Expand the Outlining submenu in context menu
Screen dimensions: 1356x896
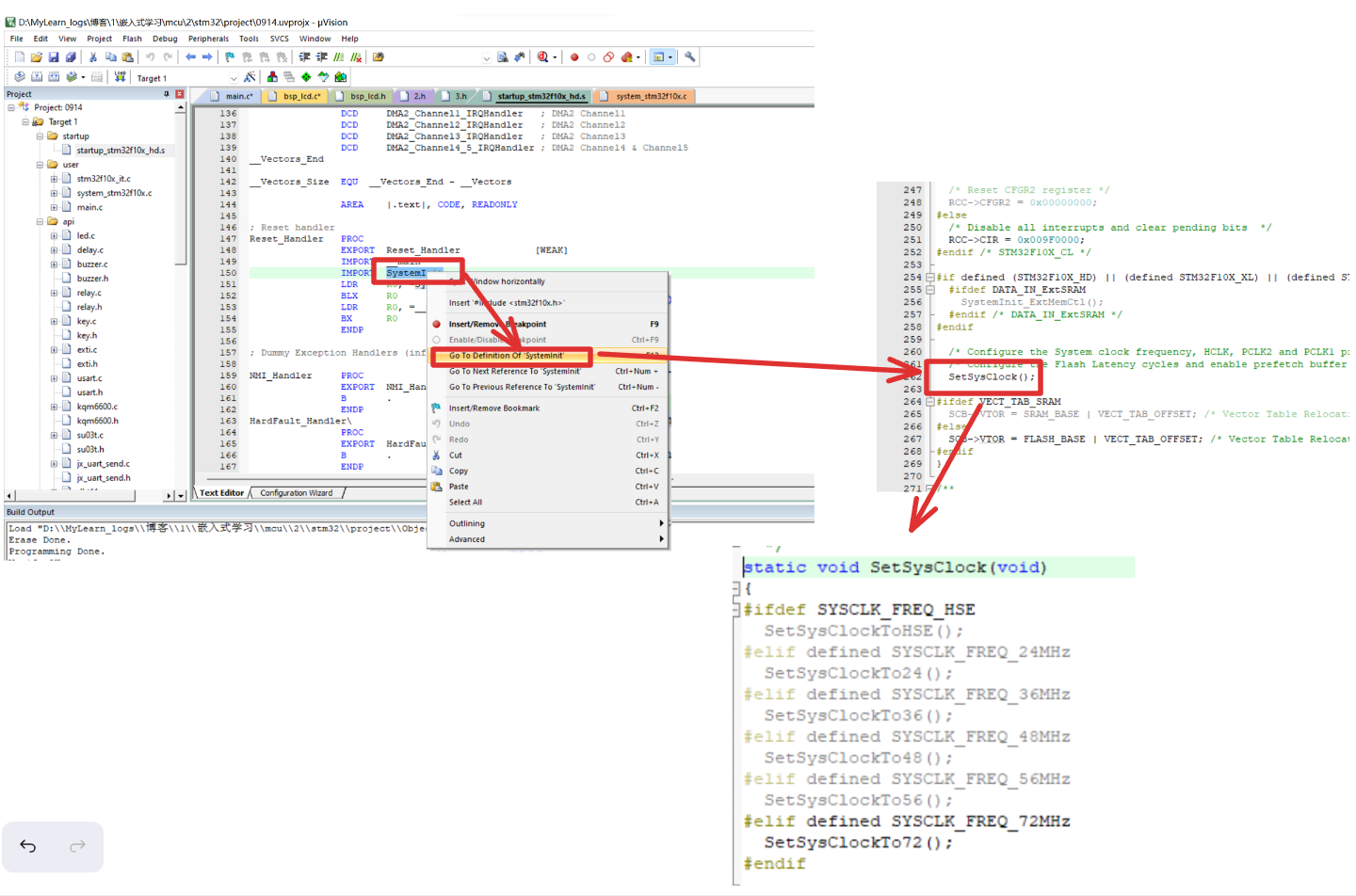tap(548, 523)
